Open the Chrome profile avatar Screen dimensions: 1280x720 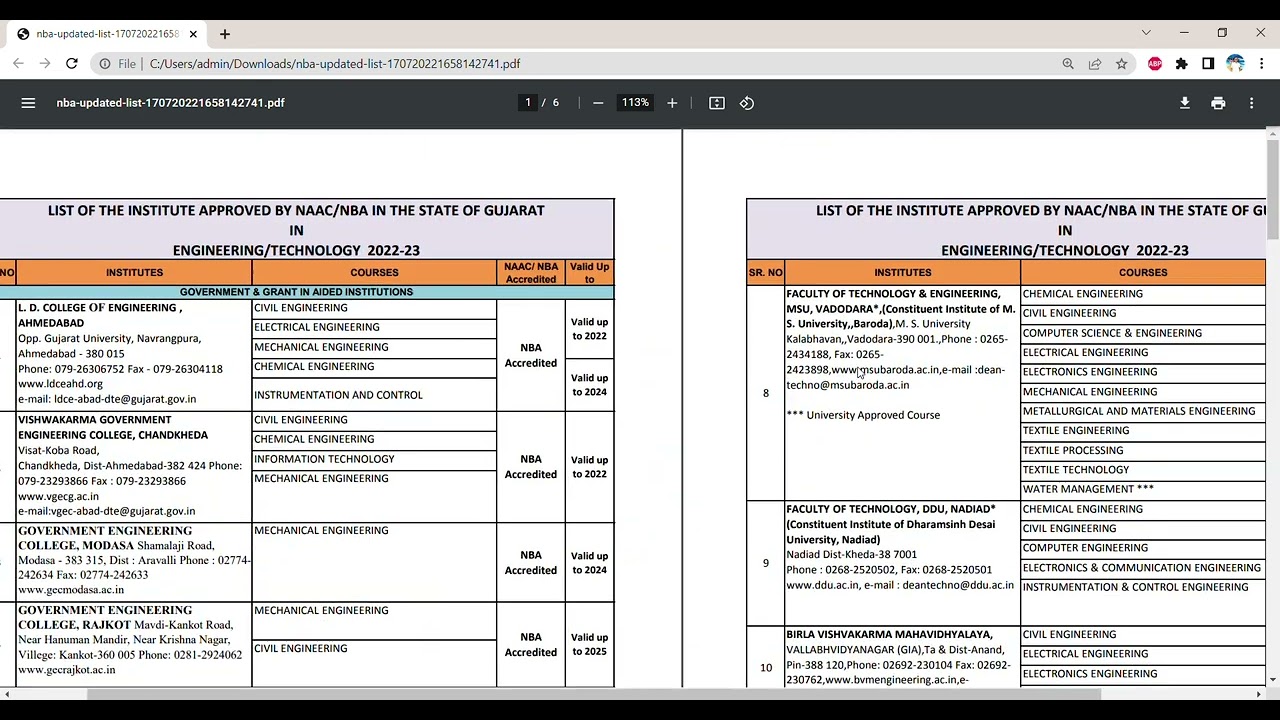1235,64
